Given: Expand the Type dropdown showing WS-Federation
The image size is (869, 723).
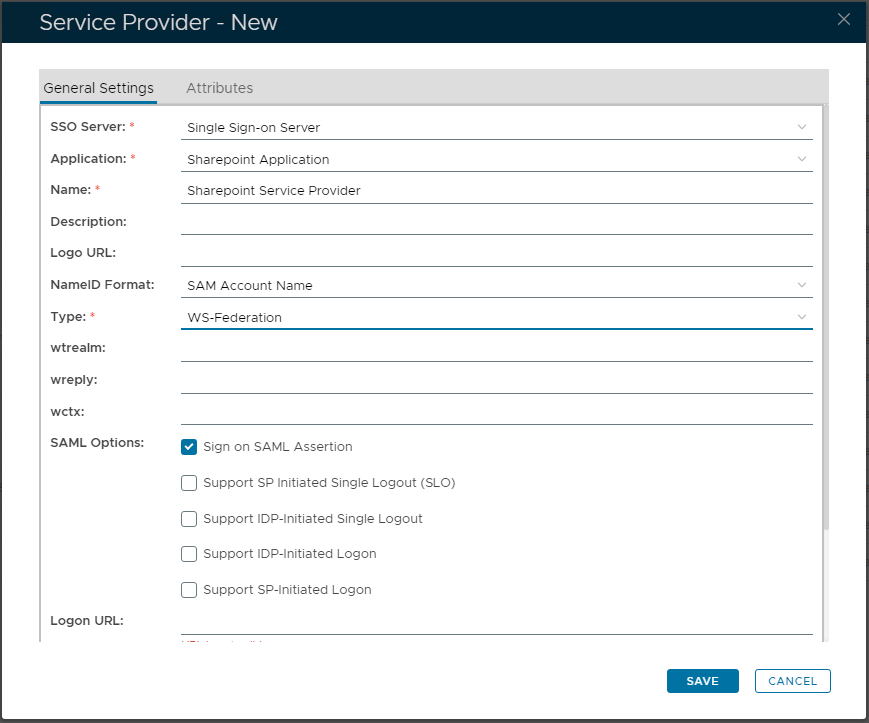Looking at the screenshot, I should pyautogui.click(x=496, y=317).
